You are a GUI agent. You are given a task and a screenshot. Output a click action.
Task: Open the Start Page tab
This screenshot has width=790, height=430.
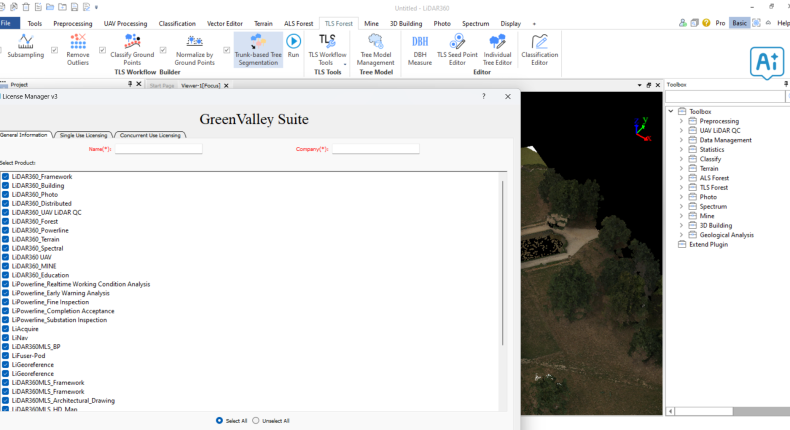[162, 86]
